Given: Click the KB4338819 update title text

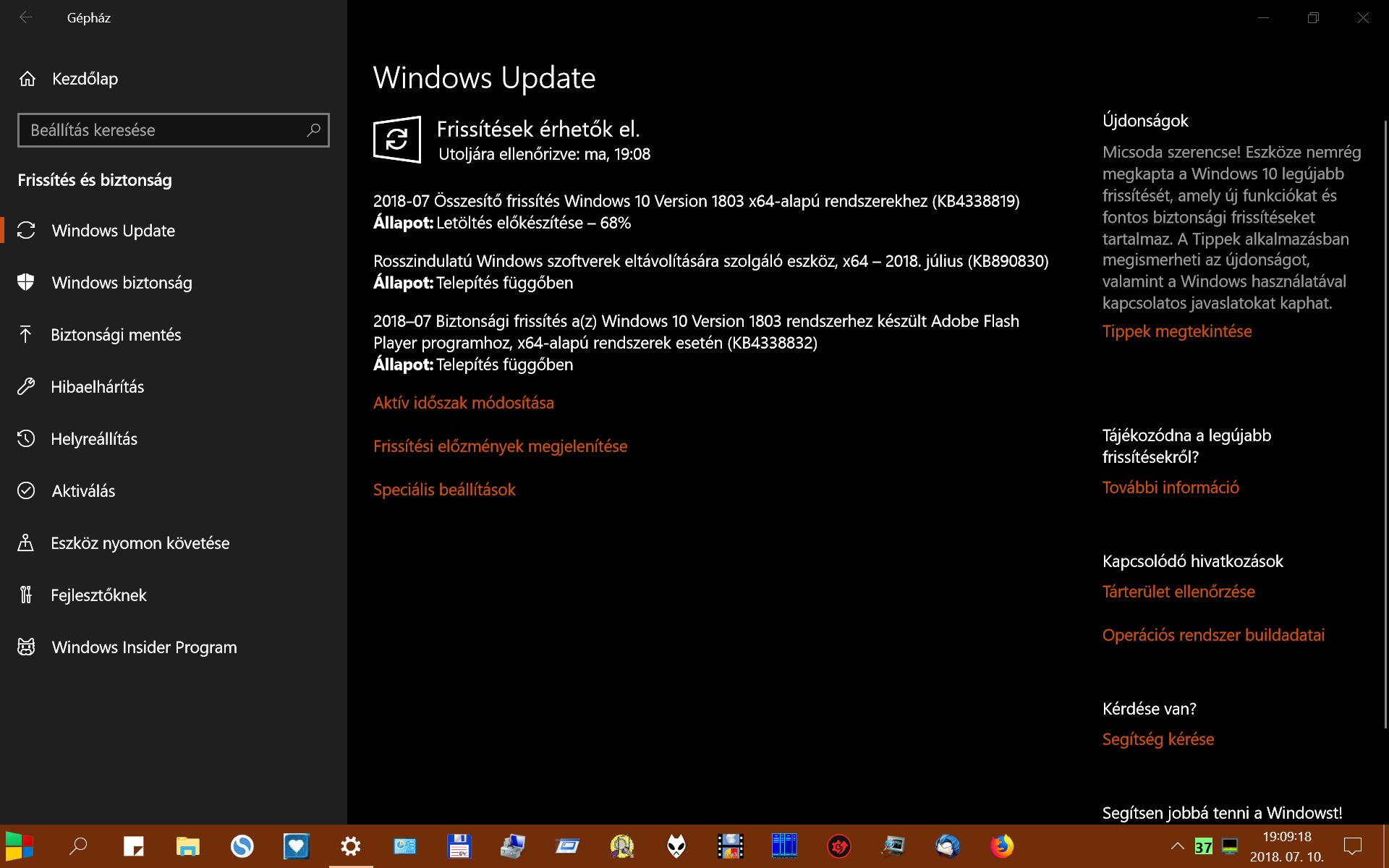Looking at the screenshot, I should click(x=696, y=201).
